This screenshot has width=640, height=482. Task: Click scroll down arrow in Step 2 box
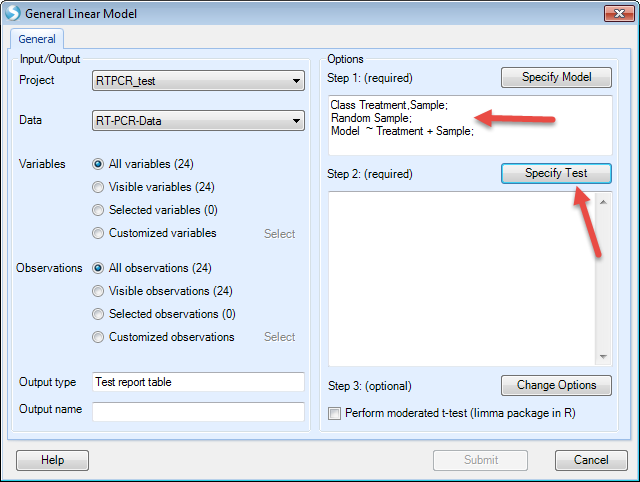coord(603,357)
